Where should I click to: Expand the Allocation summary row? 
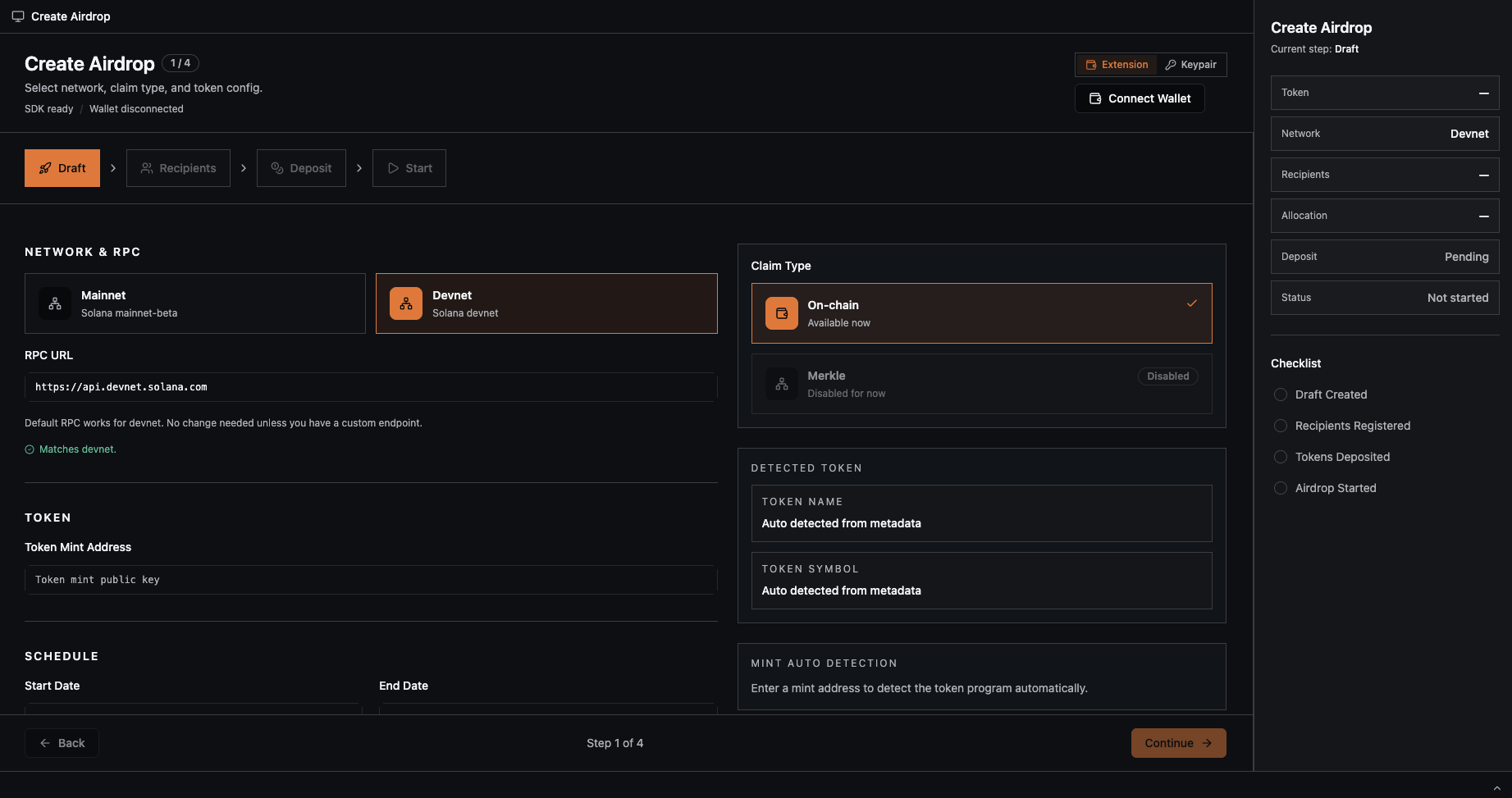[1483, 217]
